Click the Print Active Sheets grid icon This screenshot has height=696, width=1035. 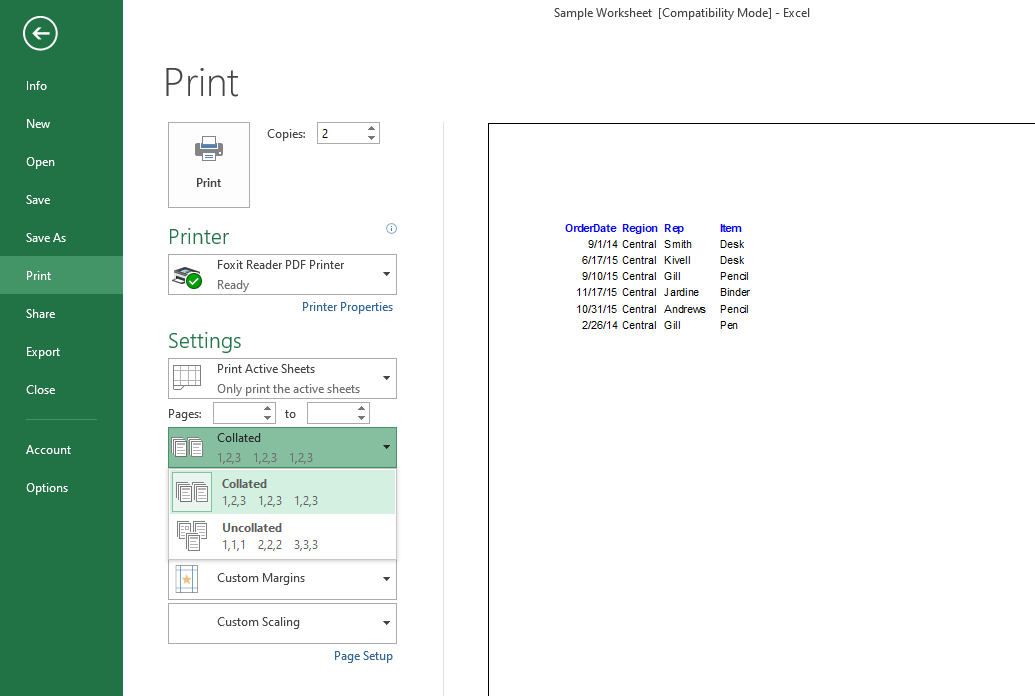[187, 378]
